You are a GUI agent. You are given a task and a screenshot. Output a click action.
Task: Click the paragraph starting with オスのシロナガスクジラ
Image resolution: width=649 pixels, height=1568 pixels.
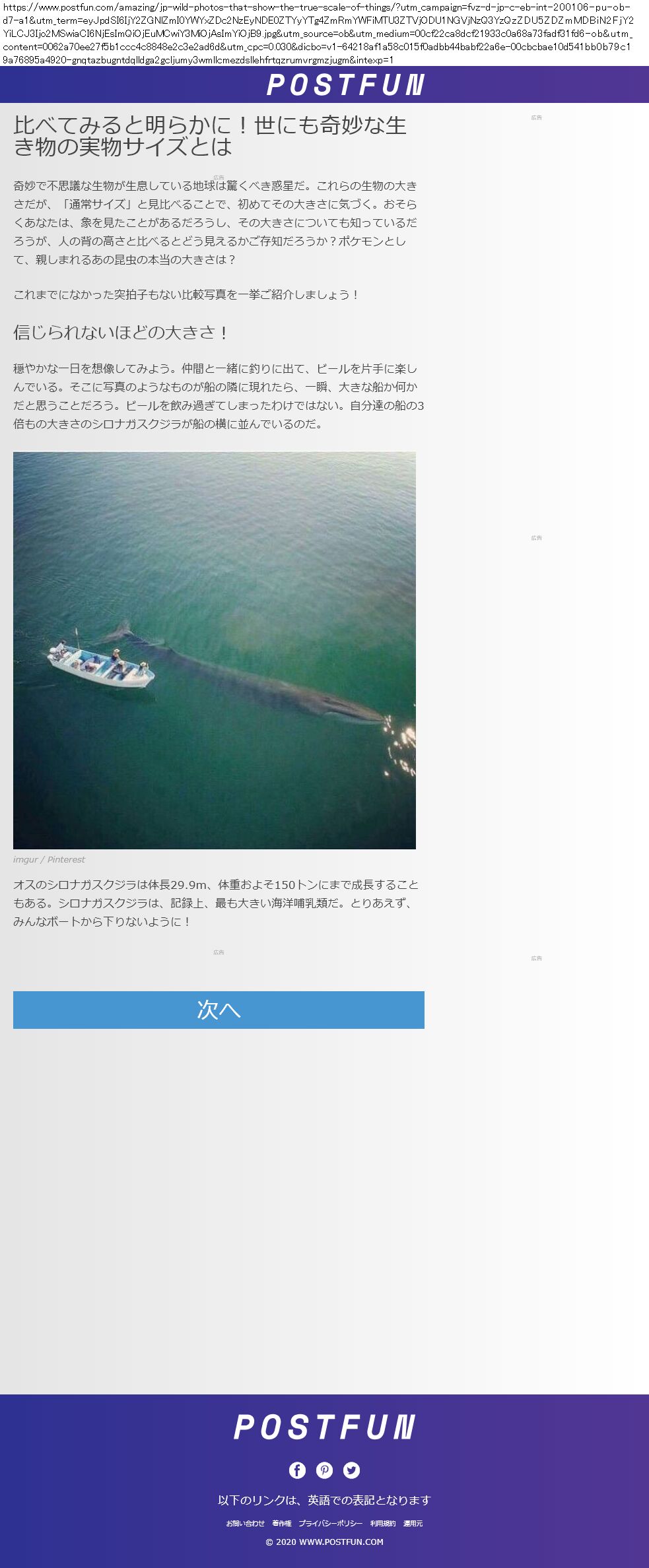216,903
